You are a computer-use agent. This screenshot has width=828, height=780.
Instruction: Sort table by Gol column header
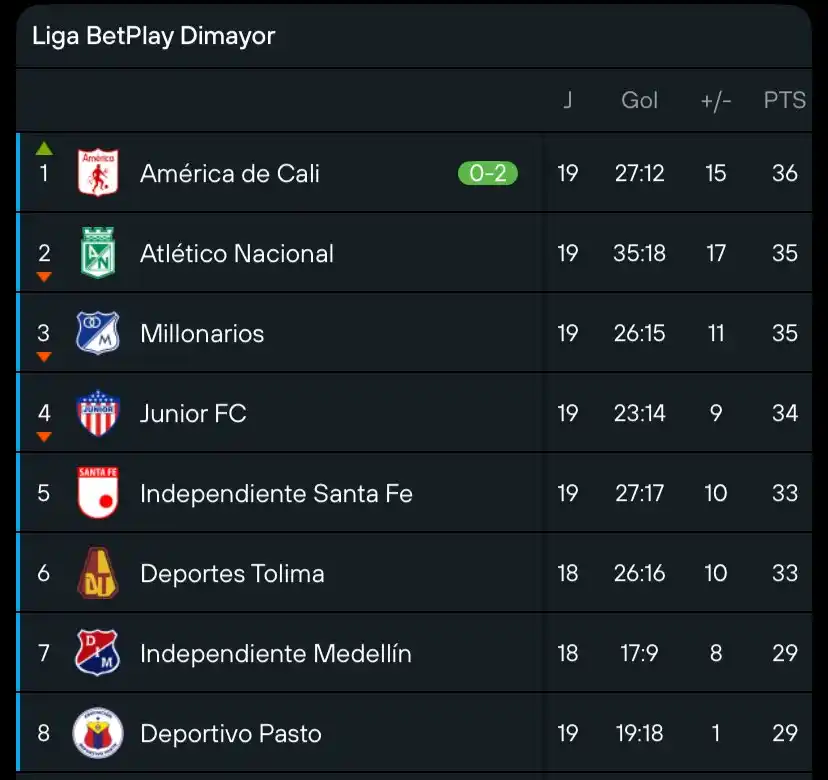pos(639,100)
